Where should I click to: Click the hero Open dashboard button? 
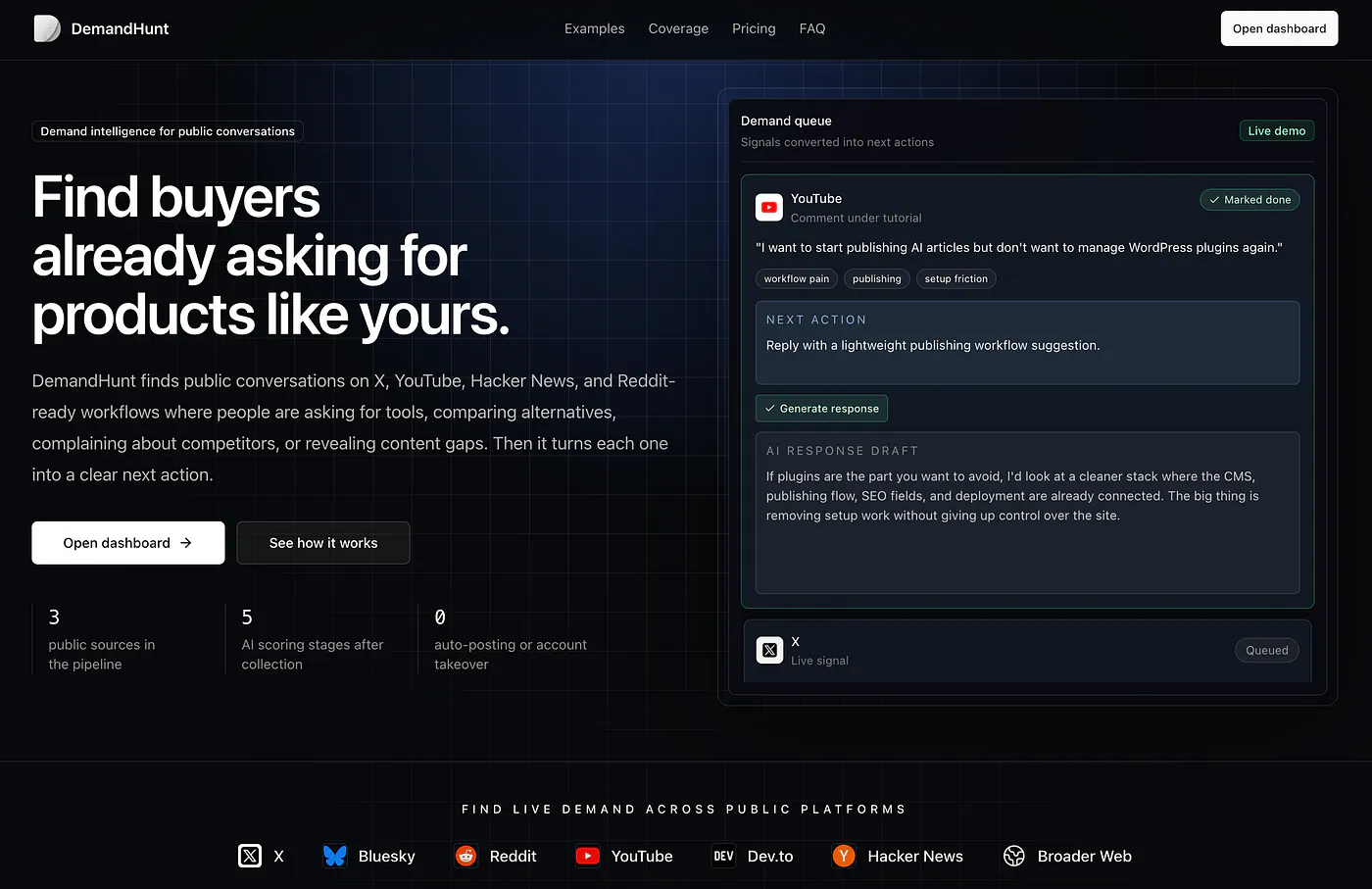click(x=128, y=543)
